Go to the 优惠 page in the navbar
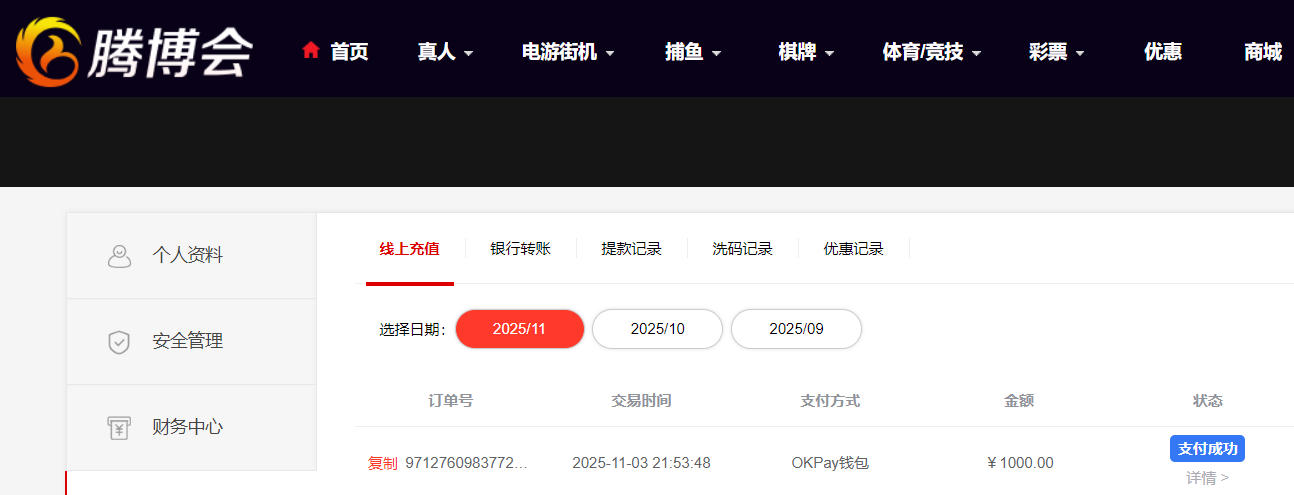 [1163, 52]
